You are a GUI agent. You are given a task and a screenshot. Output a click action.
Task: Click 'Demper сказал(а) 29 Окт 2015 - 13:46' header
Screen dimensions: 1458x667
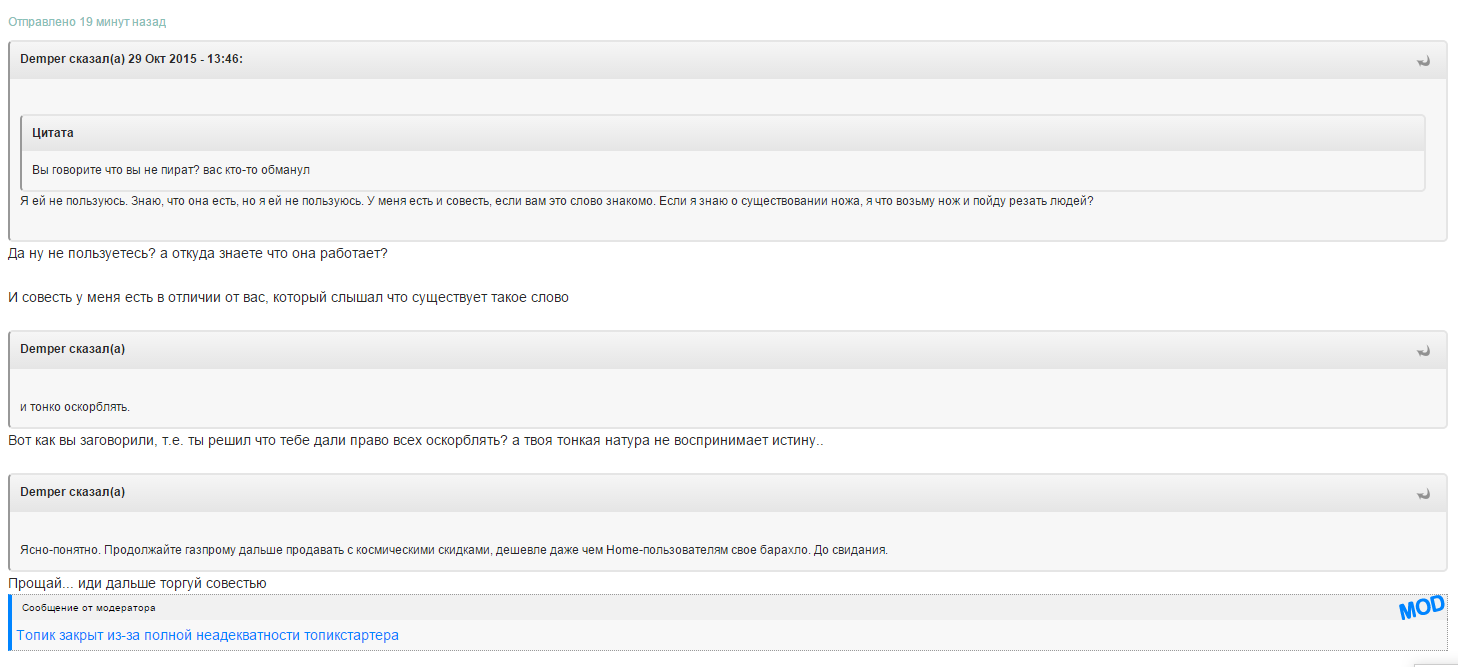click(x=131, y=59)
